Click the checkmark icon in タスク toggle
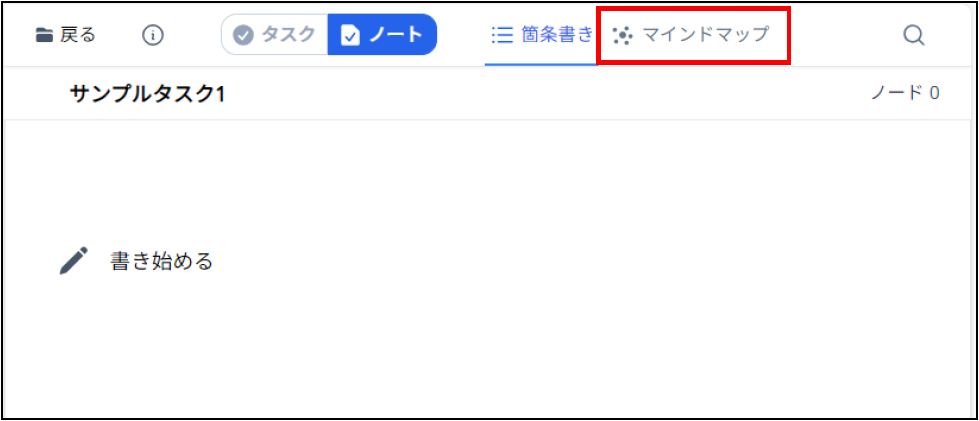The image size is (979, 421). (244, 35)
